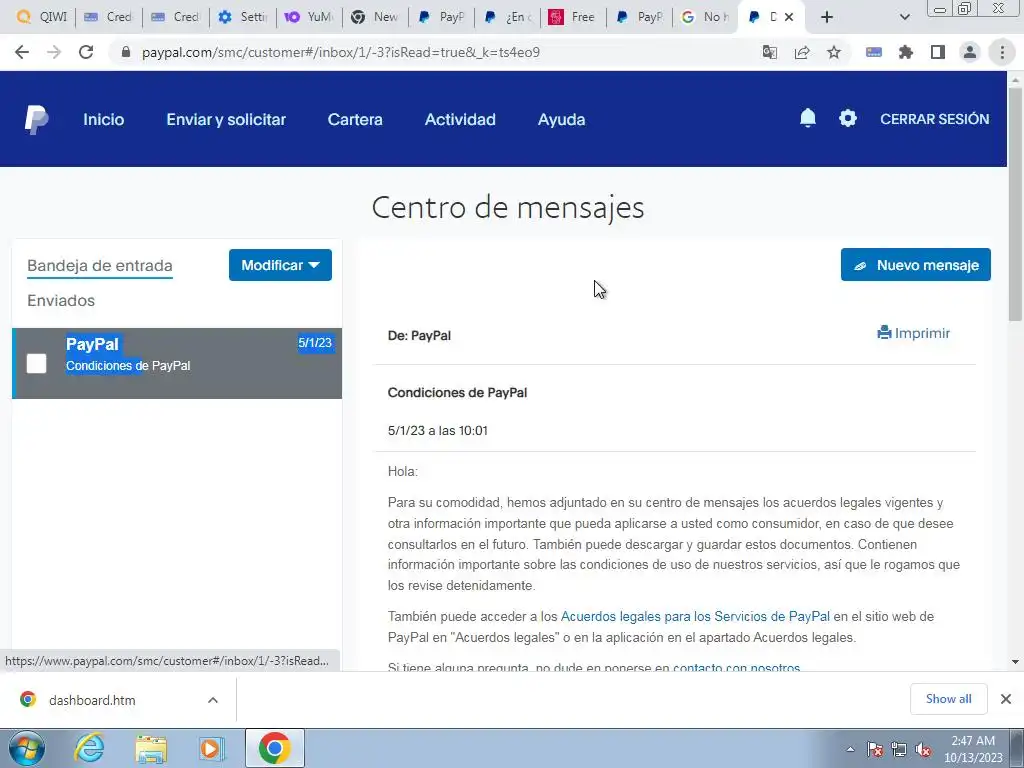Reload the page with refresh icon

86,52
